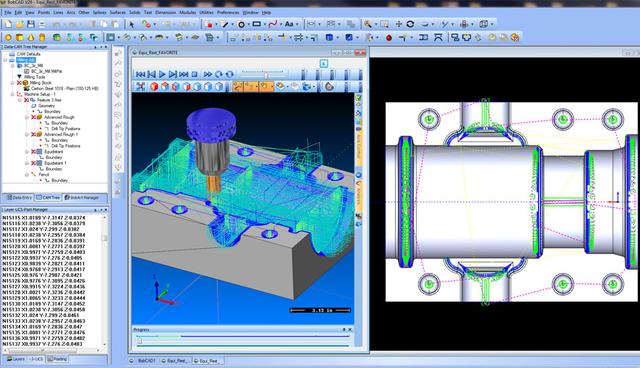Activate the selection arrow tool

pos(131,24)
